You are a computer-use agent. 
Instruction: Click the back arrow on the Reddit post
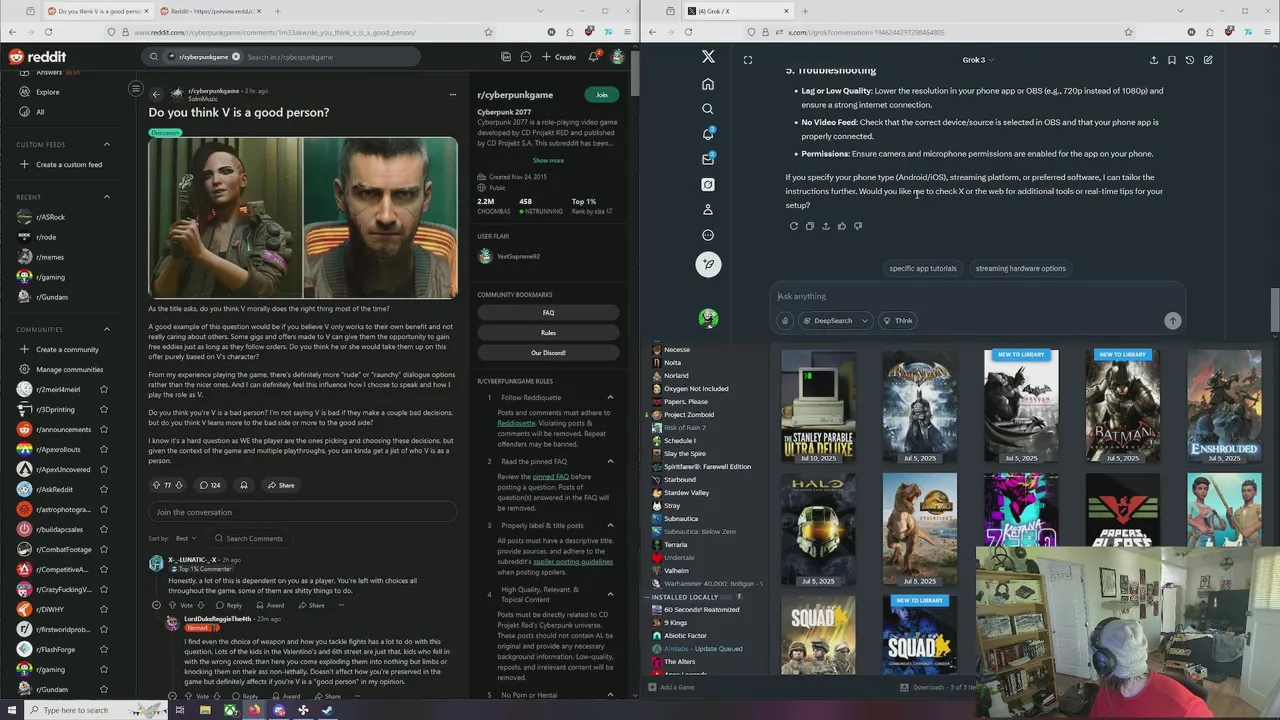(156, 95)
